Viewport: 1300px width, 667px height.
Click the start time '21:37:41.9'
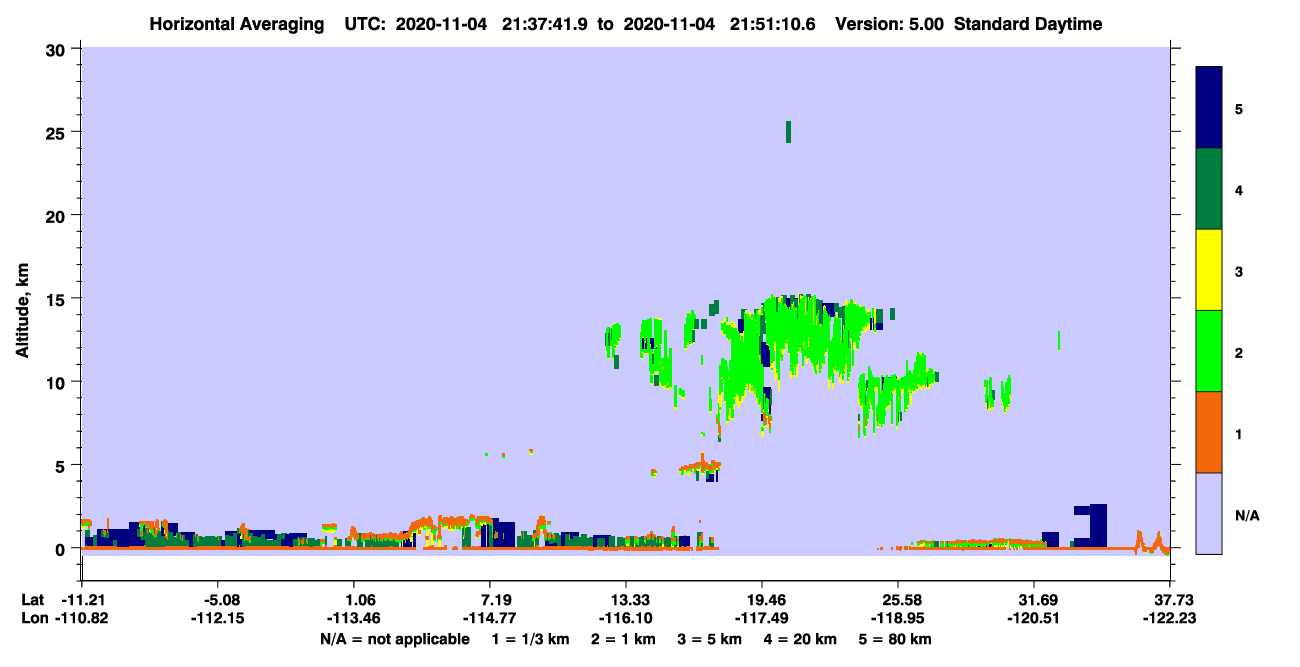click(x=544, y=24)
